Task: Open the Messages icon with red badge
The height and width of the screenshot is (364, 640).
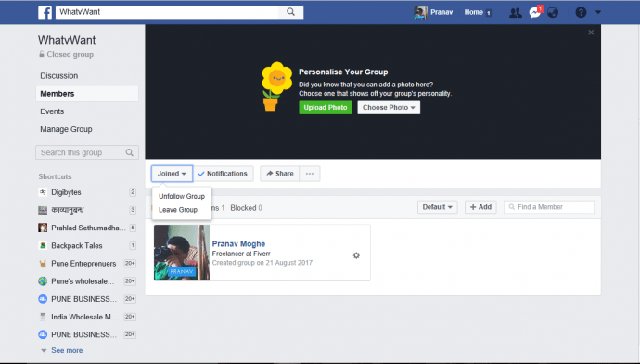Action: click(x=535, y=12)
